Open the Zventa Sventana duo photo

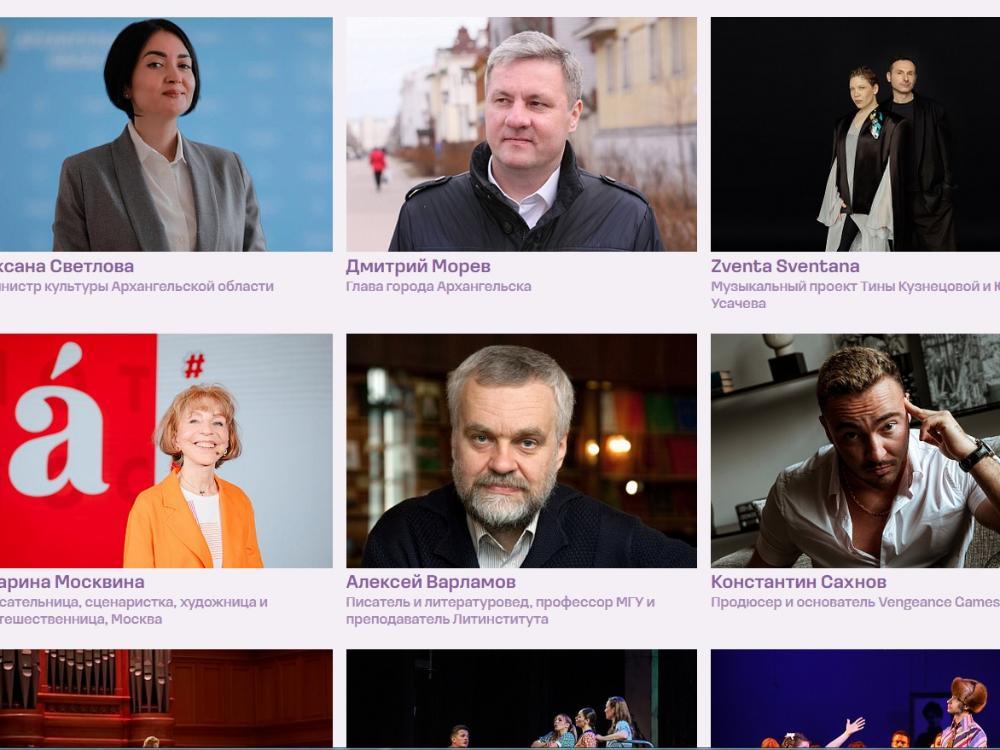click(855, 134)
